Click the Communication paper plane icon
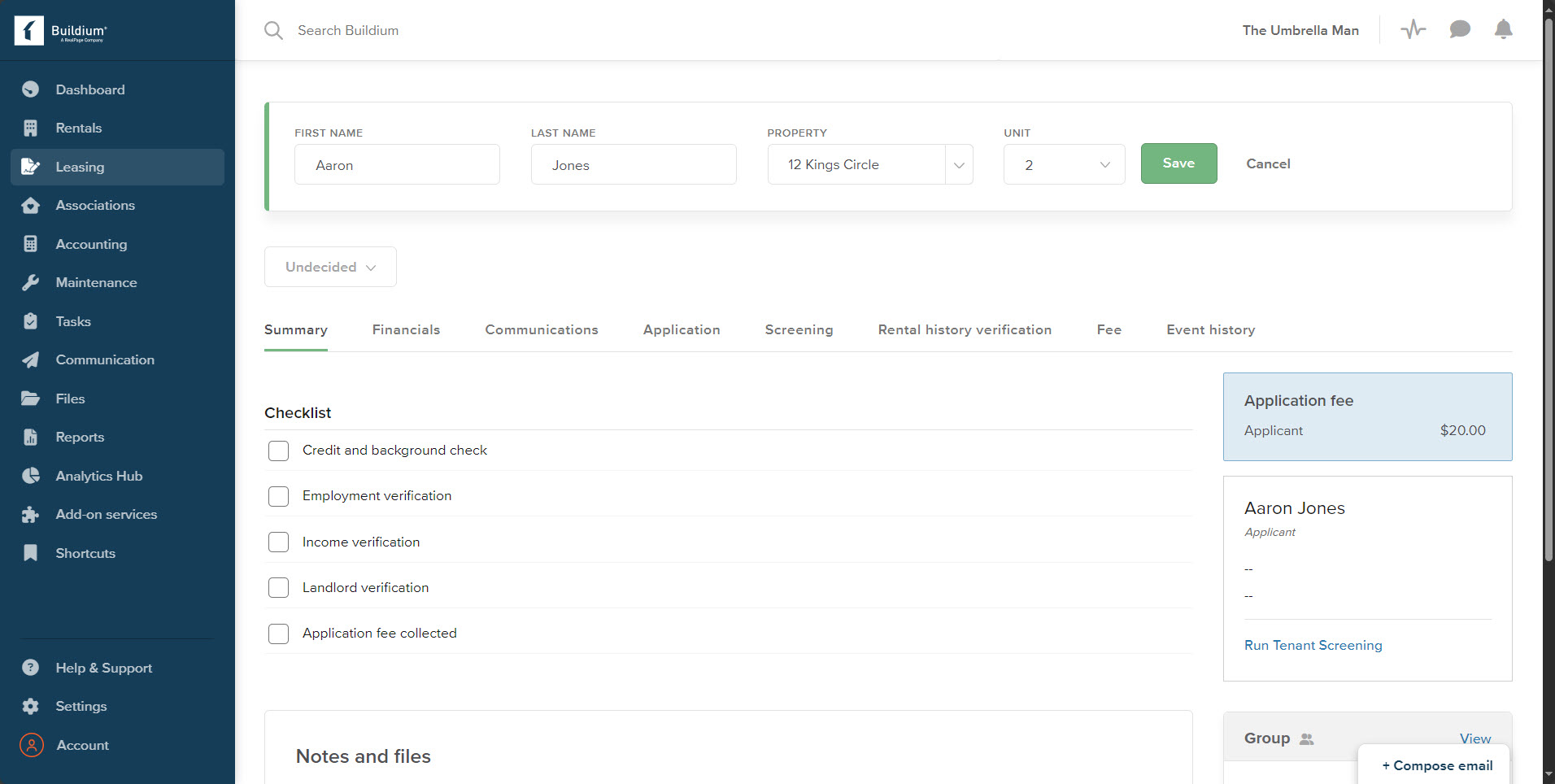The width and height of the screenshot is (1555, 784). click(x=31, y=359)
